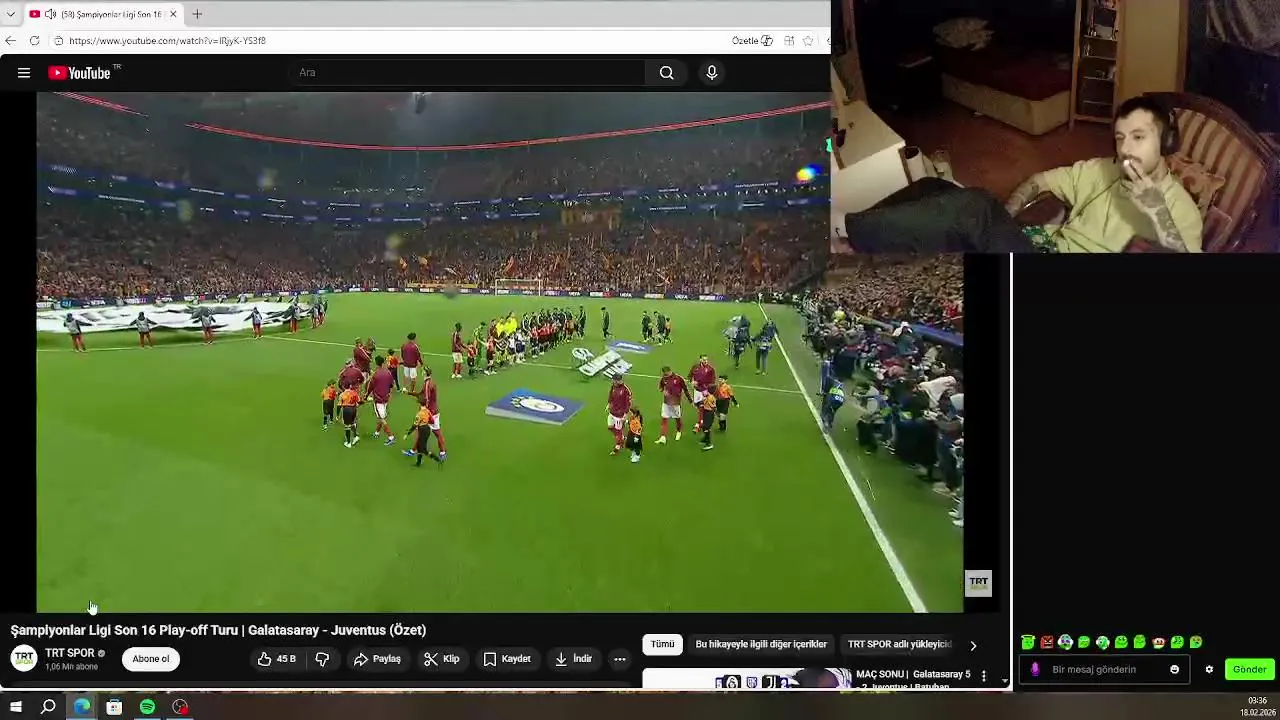
Task: Open Spotify from the taskbar
Action: tap(147, 707)
